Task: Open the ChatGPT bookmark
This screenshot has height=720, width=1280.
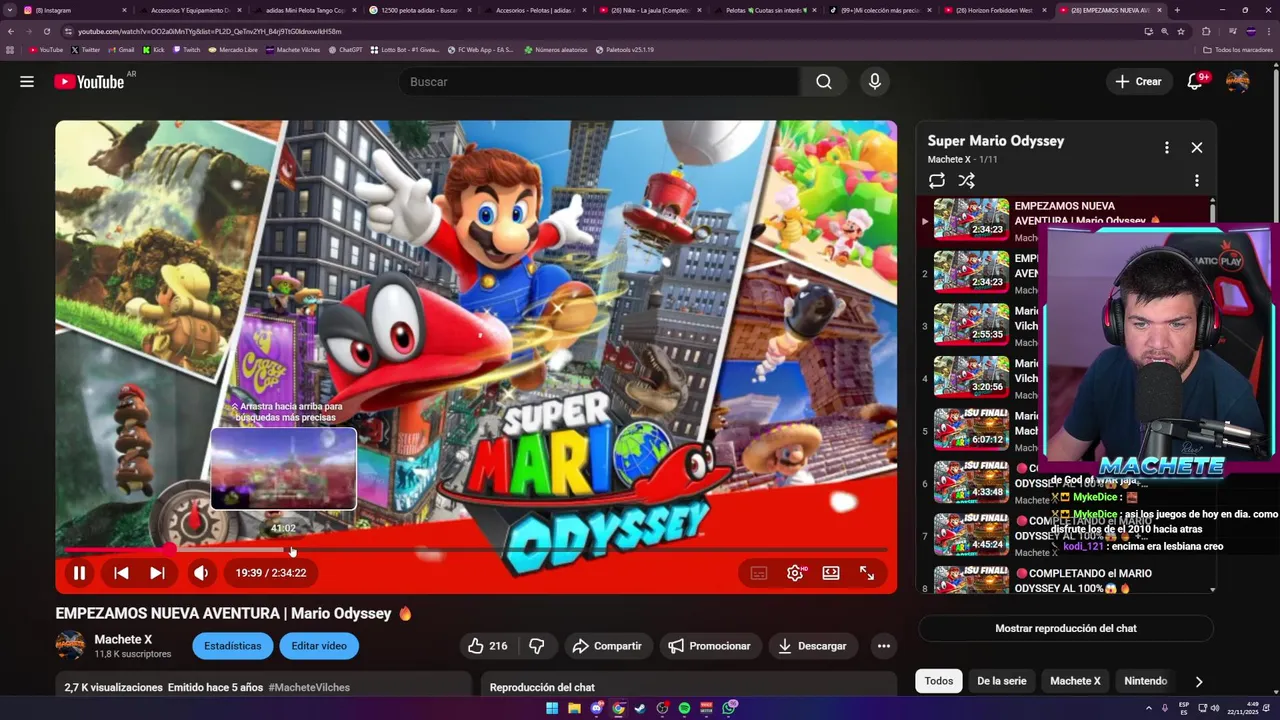Action: point(345,49)
